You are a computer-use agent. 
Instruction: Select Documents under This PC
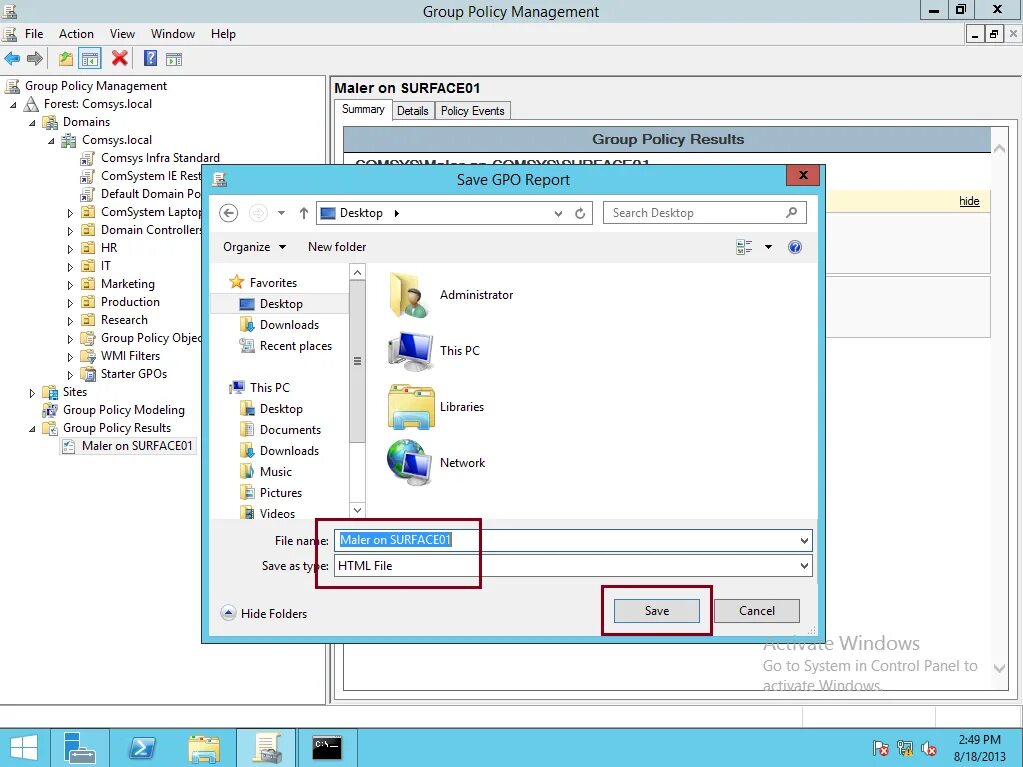[x=290, y=430]
